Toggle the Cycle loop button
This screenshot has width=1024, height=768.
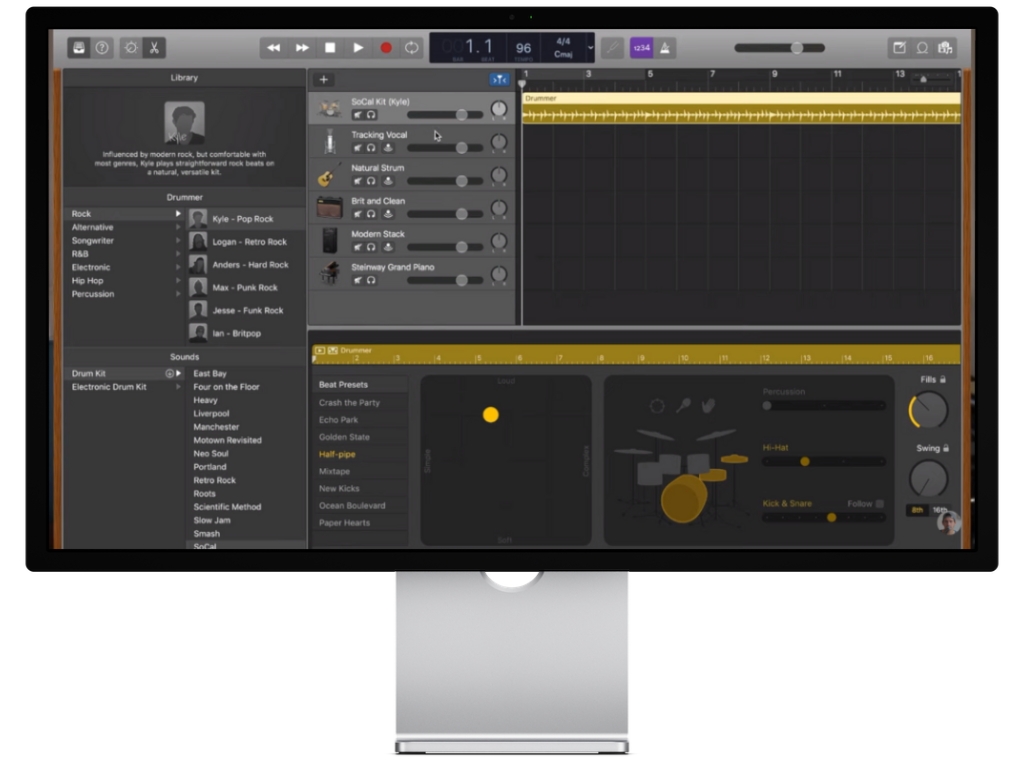411,48
